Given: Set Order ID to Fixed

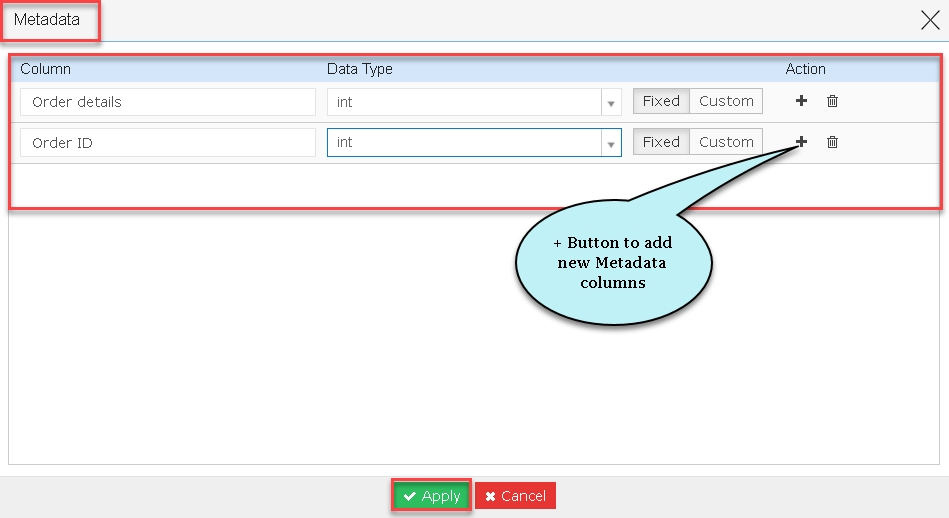Looking at the screenshot, I should click(661, 142).
